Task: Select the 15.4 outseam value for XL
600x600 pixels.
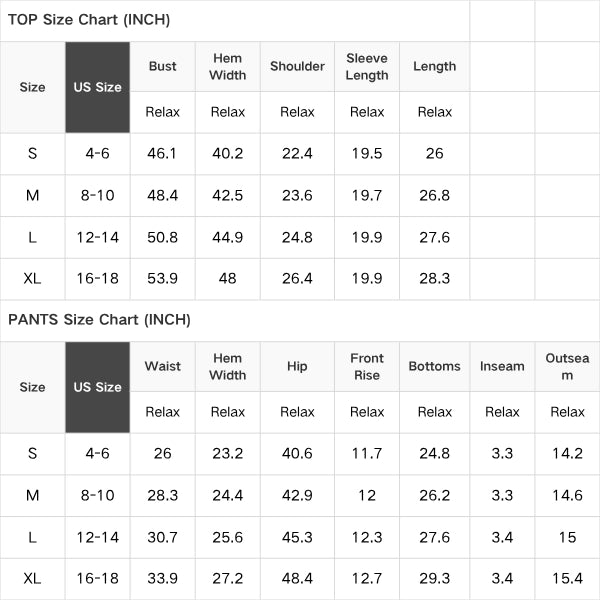Action: pos(567,578)
